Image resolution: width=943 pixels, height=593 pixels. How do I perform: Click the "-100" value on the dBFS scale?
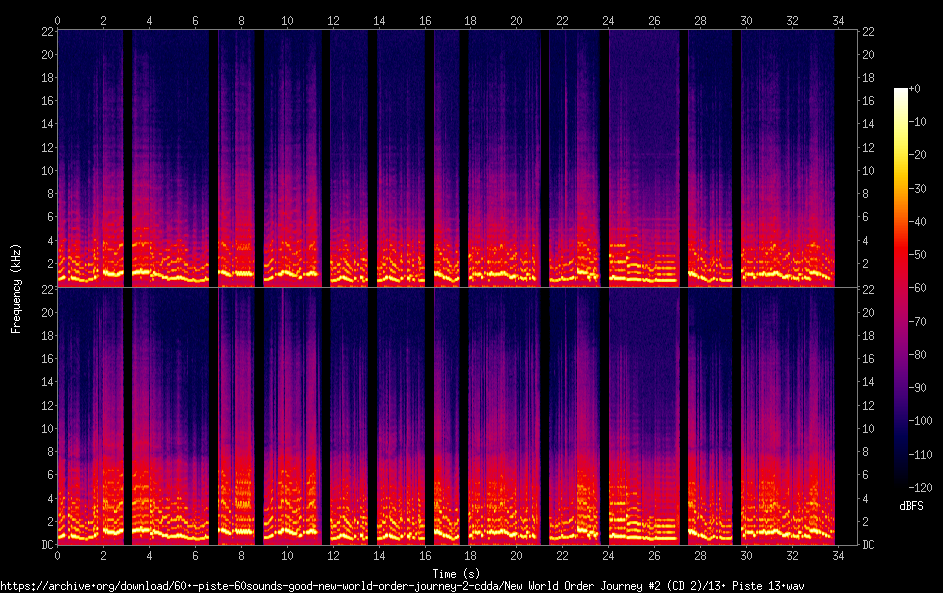coord(920,421)
